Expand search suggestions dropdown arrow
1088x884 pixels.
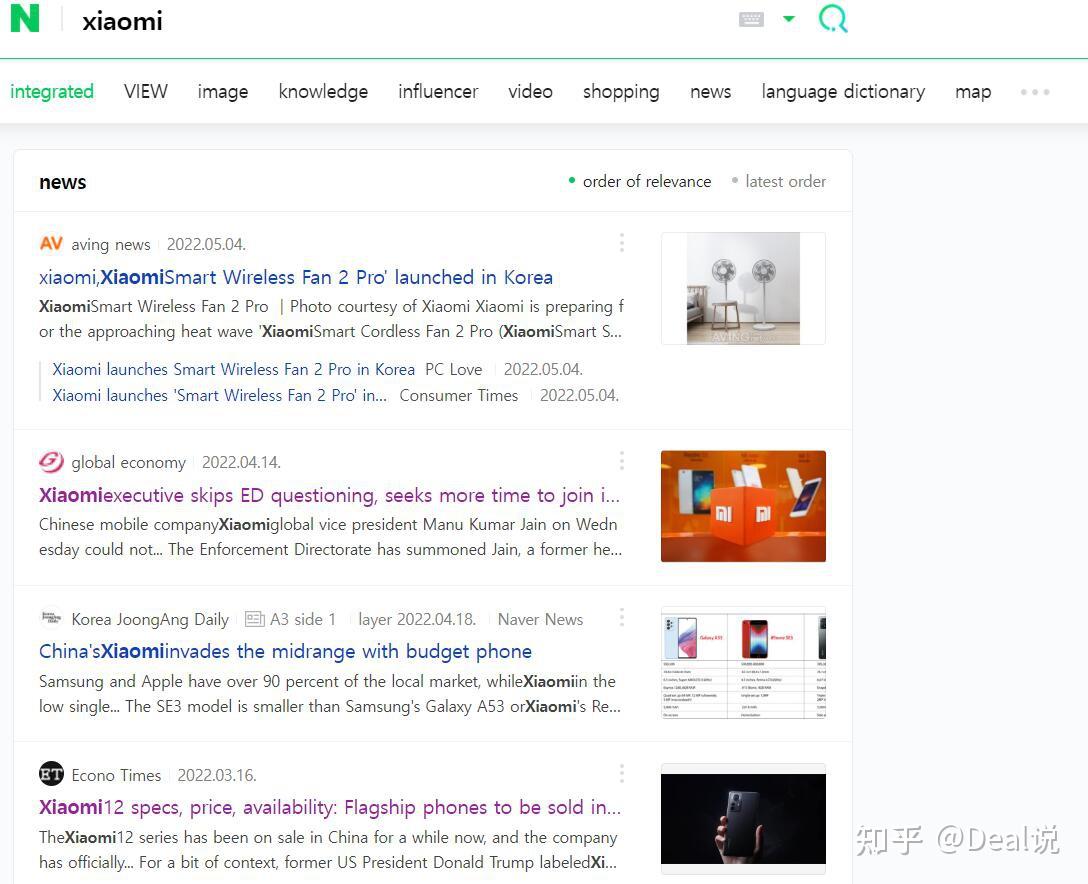[789, 19]
